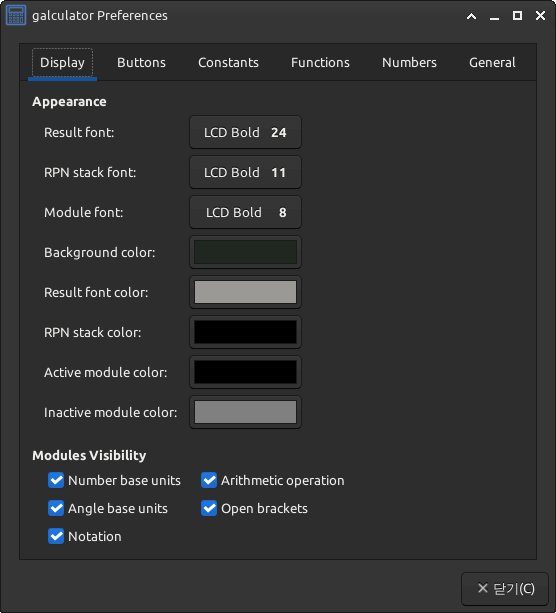Image resolution: width=556 pixels, height=613 pixels.
Task: Click the Active module color: label
Action: click(x=106, y=372)
